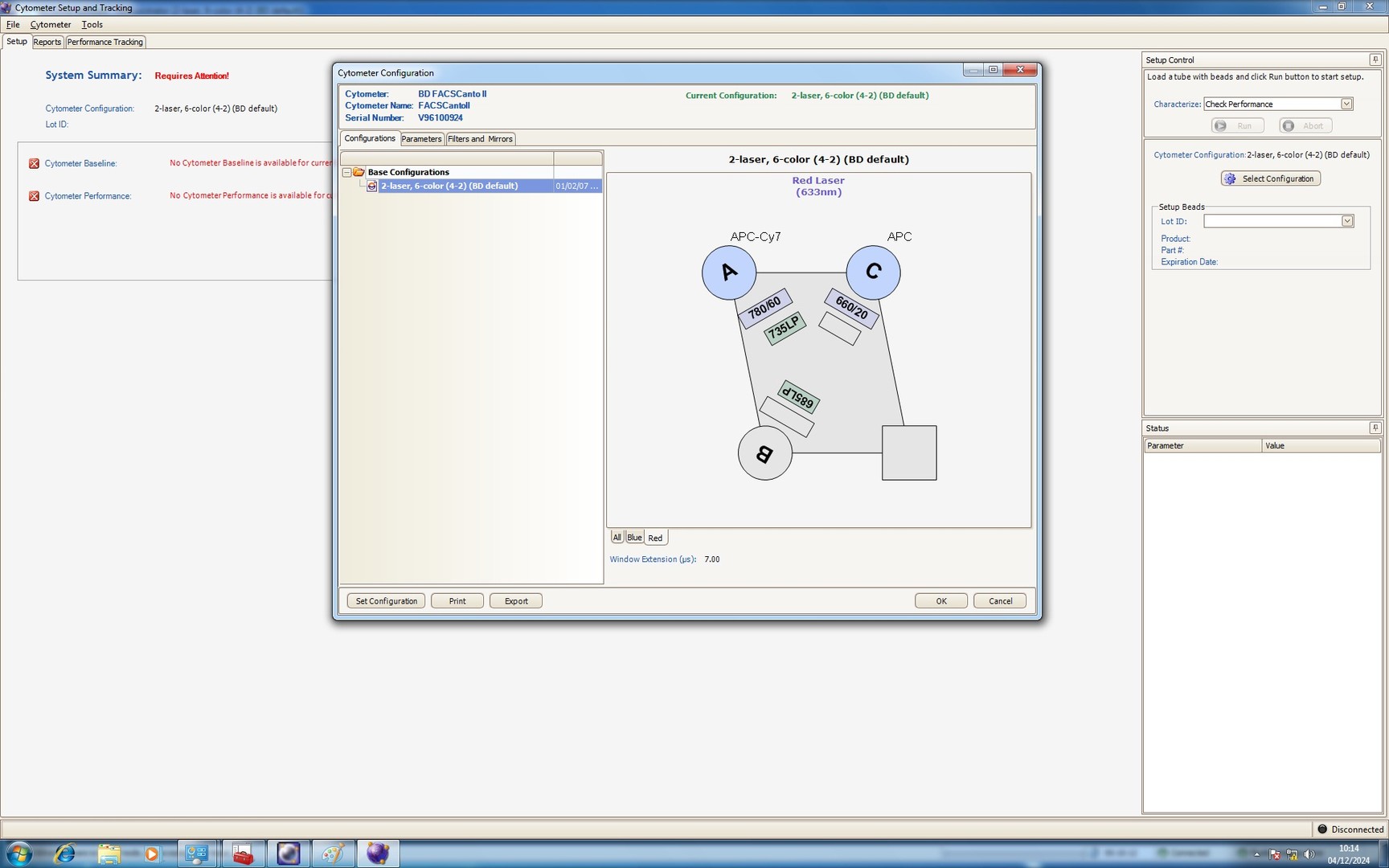Open the Tools menu
1389x868 pixels.
pyautogui.click(x=92, y=24)
